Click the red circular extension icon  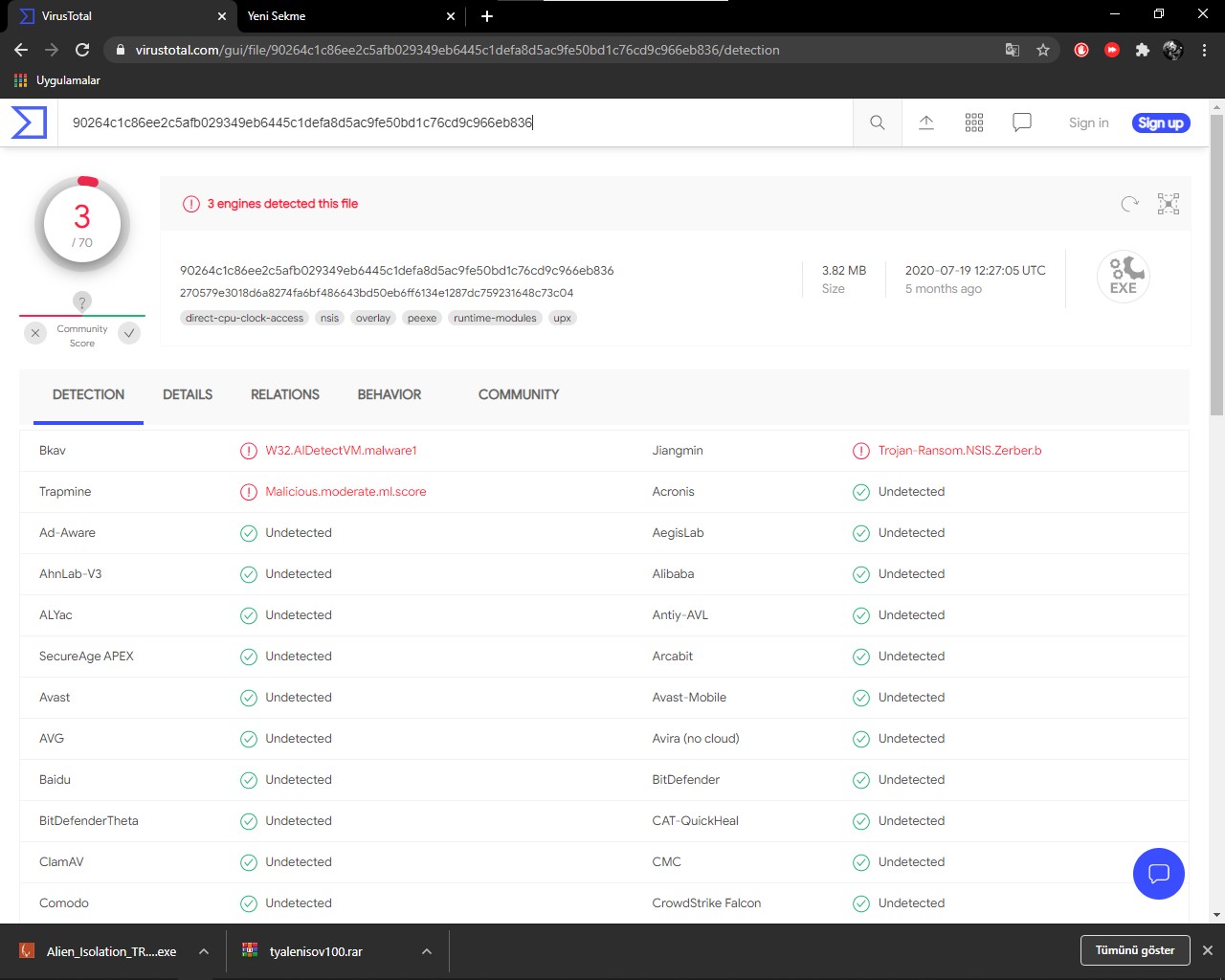(1081, 50)
